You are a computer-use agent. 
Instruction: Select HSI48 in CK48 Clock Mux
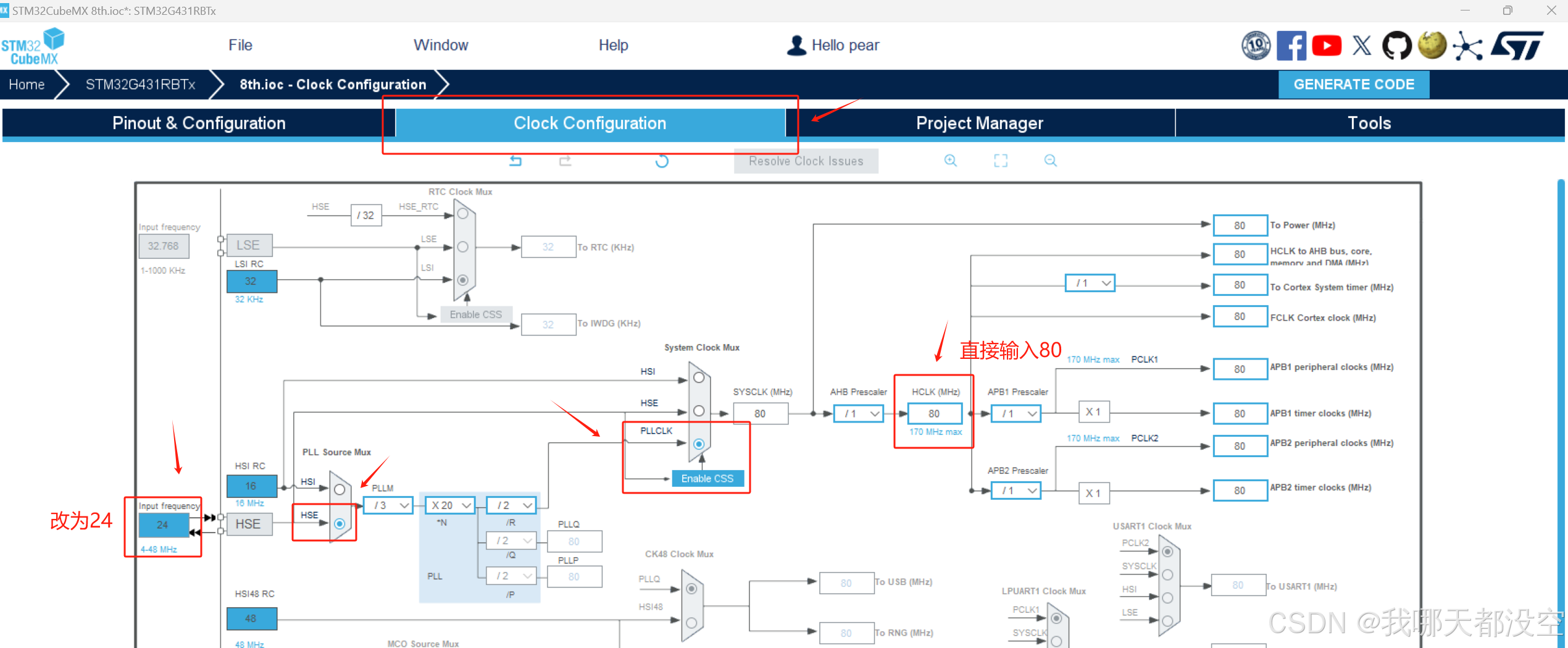[x=691, y=623]
